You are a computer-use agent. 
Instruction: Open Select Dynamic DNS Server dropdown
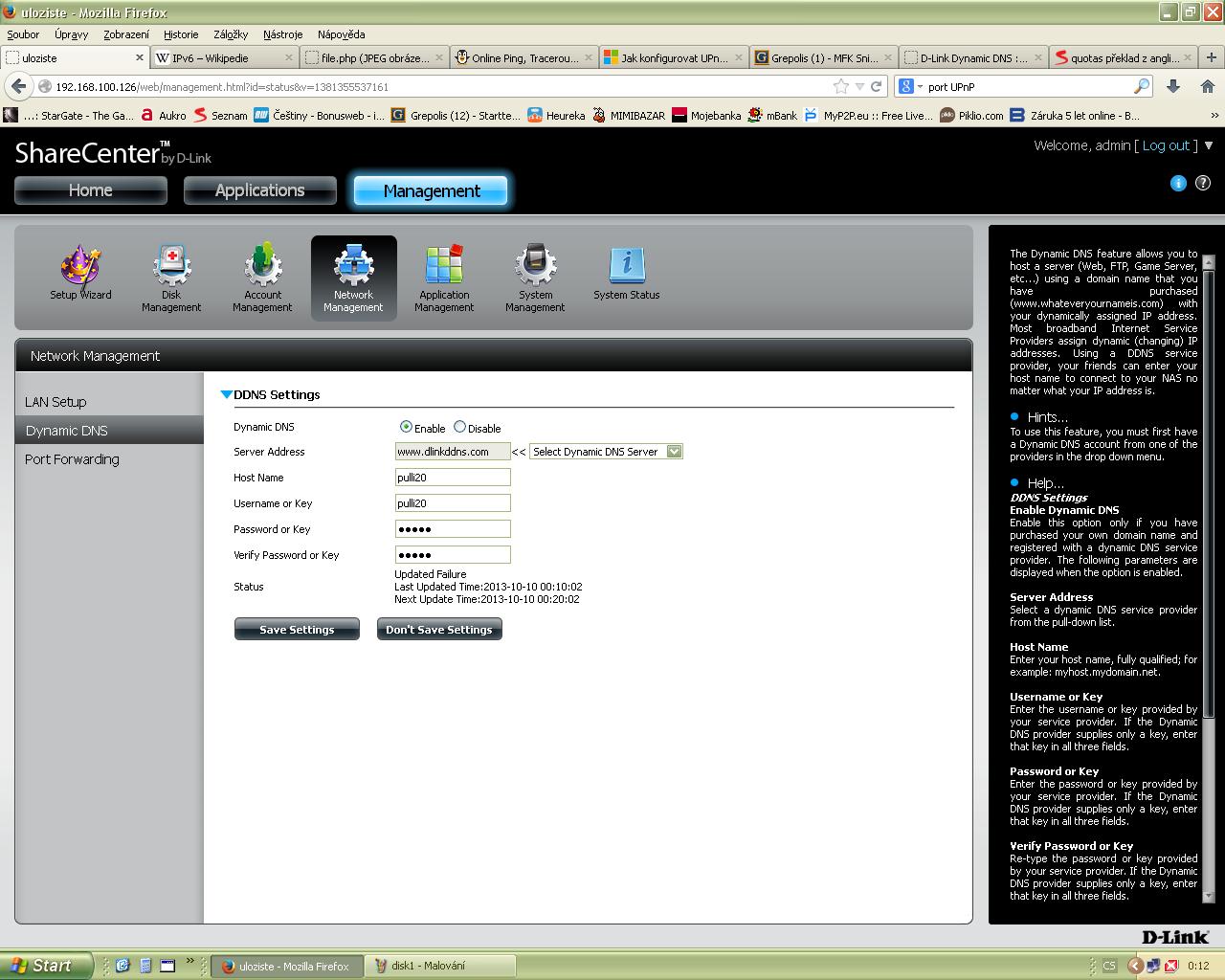point(606,452)
